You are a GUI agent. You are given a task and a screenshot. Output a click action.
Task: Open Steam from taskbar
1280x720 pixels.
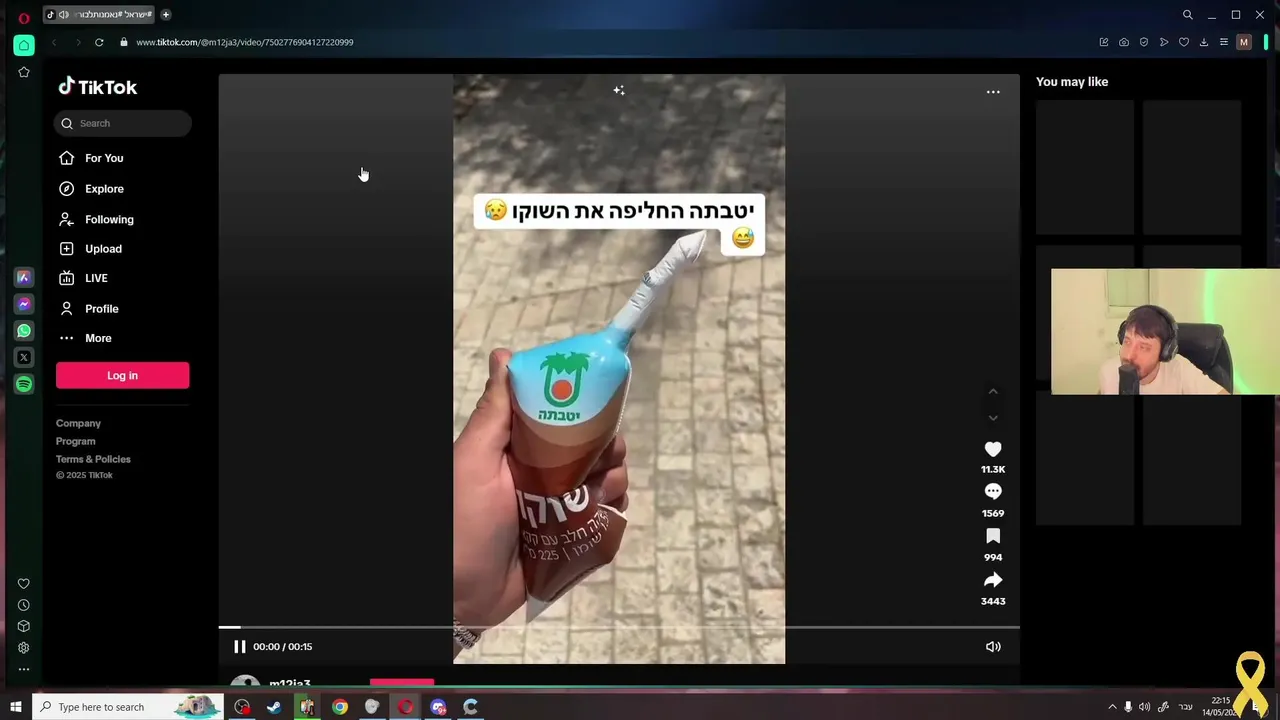click(x=274, y=707)
